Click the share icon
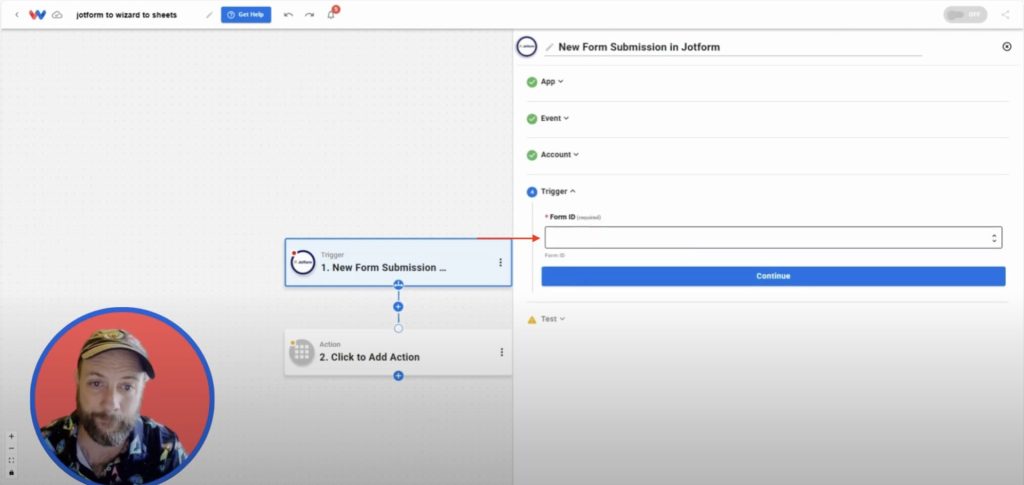Image resolution: width=1024 pixels, height=485 pixels. pos(1005,14)
